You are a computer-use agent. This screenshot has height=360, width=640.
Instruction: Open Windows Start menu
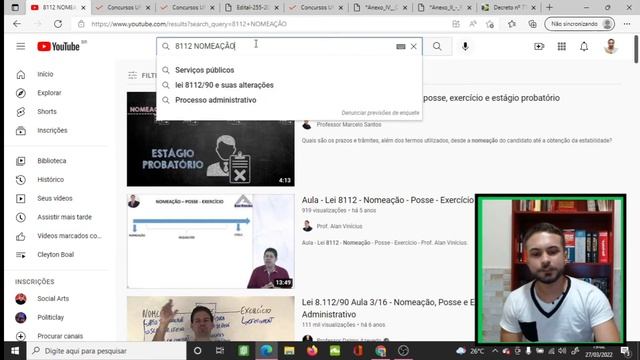15,351
